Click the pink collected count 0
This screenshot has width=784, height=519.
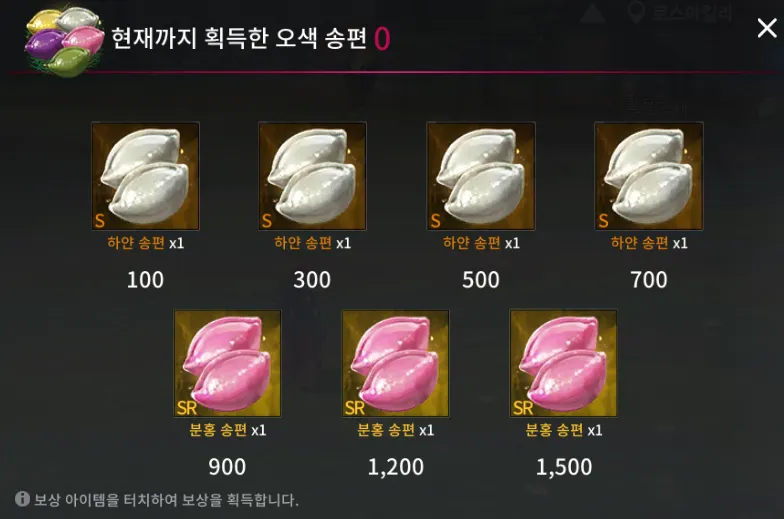pyautogui.click(x=382, y=38)
